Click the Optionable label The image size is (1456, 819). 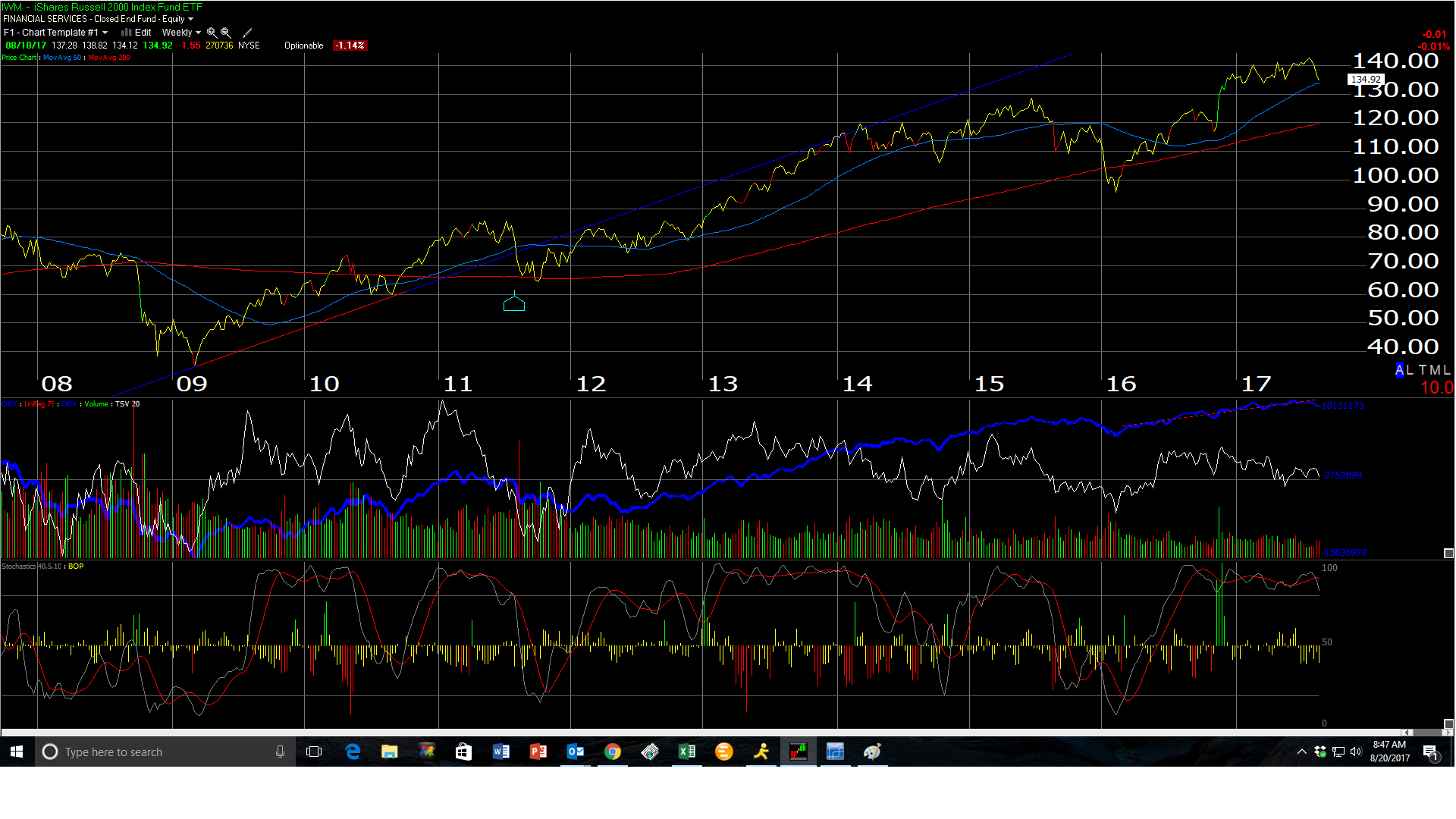[304, 45]
